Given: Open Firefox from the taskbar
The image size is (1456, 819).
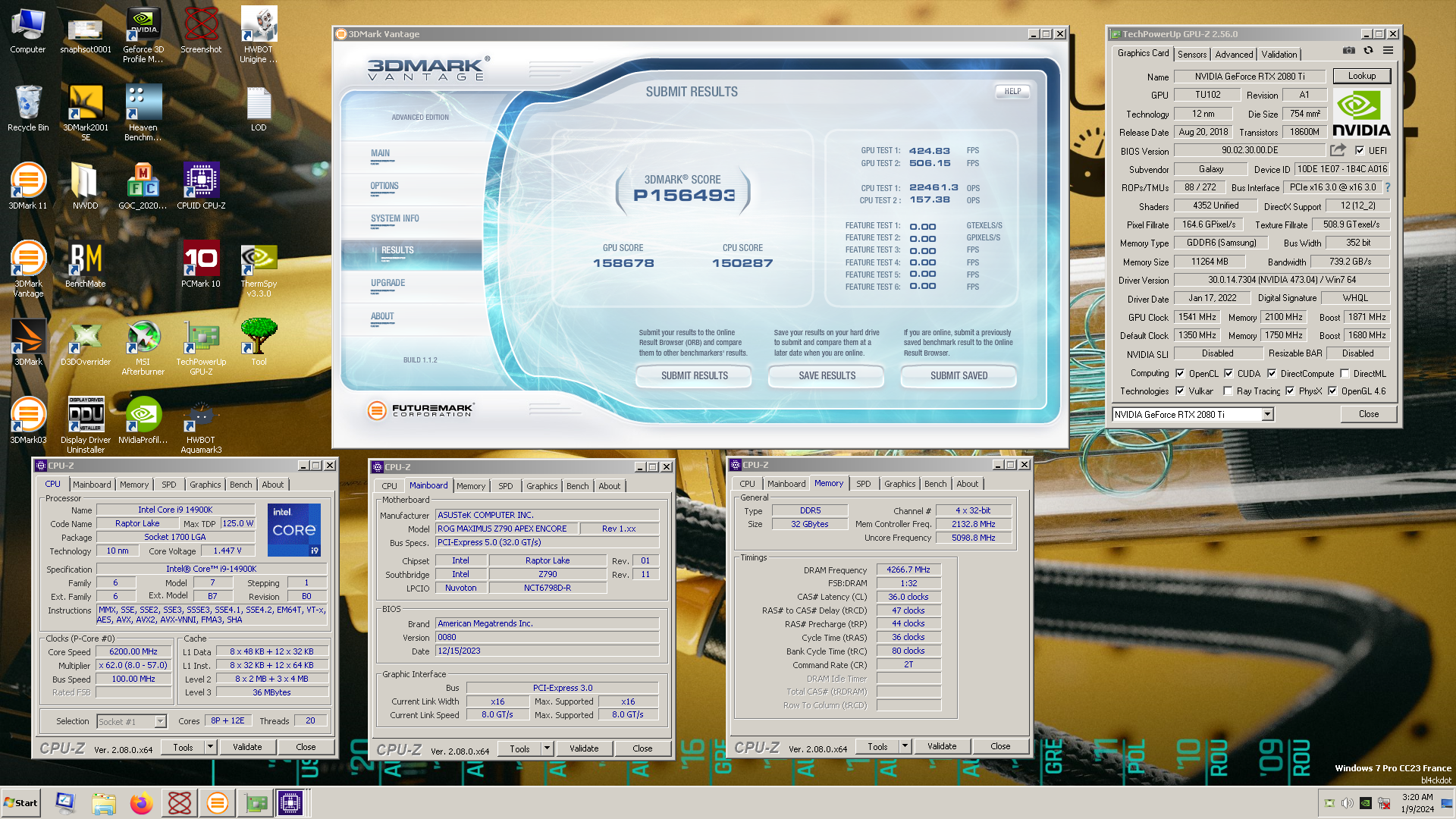Looking at the screenshot, I should point(141,803).
